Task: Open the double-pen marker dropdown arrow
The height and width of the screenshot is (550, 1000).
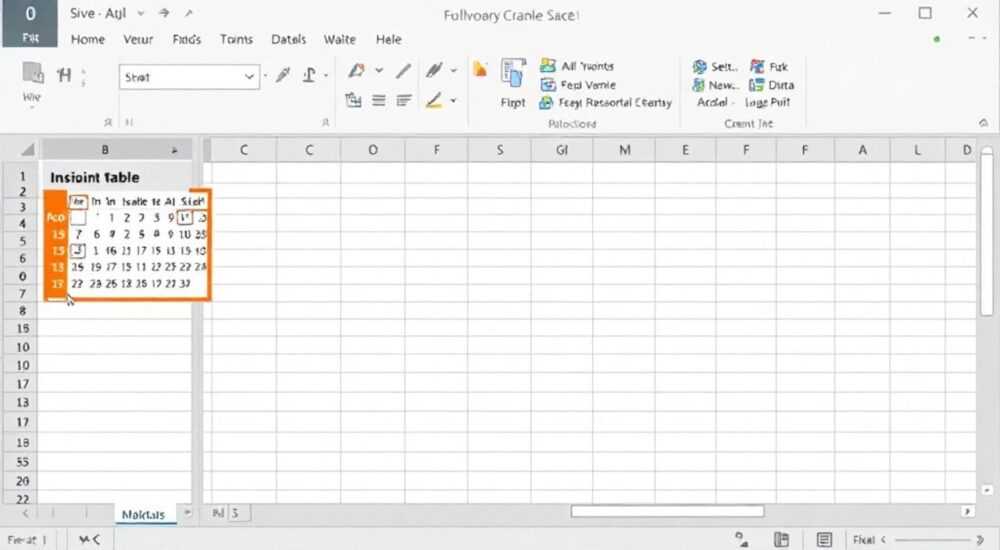Action: click(x=453, y=70)
